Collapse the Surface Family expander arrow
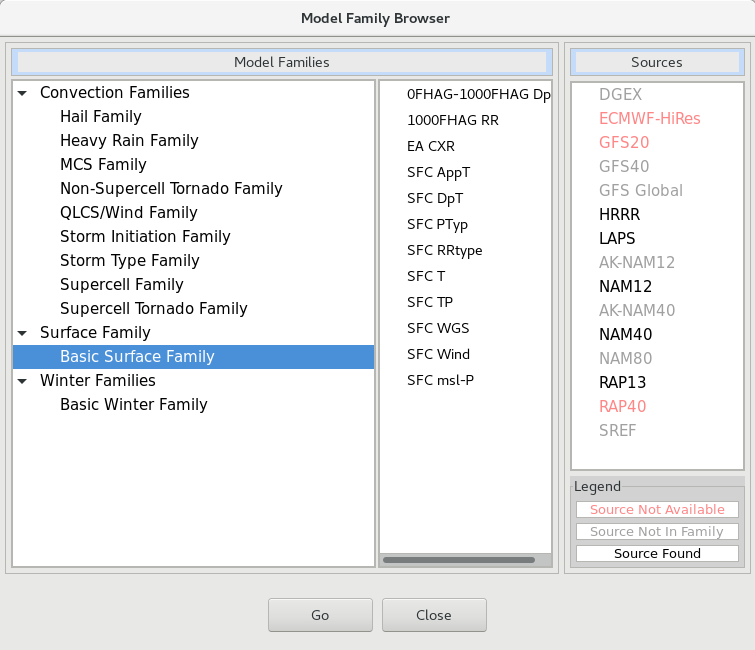755x650 pixels. 22,333
